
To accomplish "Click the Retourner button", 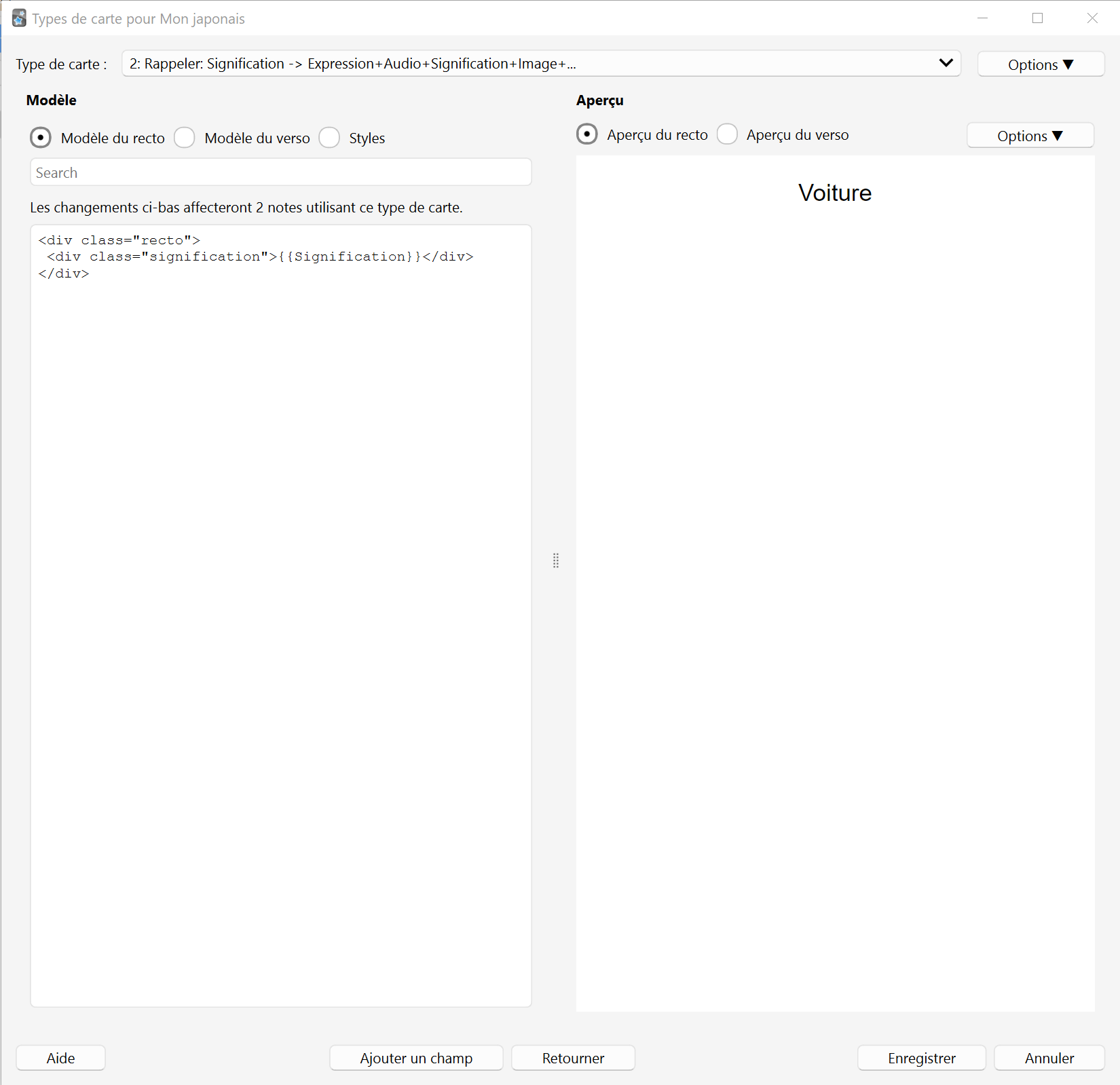I will click(573, 1058).
